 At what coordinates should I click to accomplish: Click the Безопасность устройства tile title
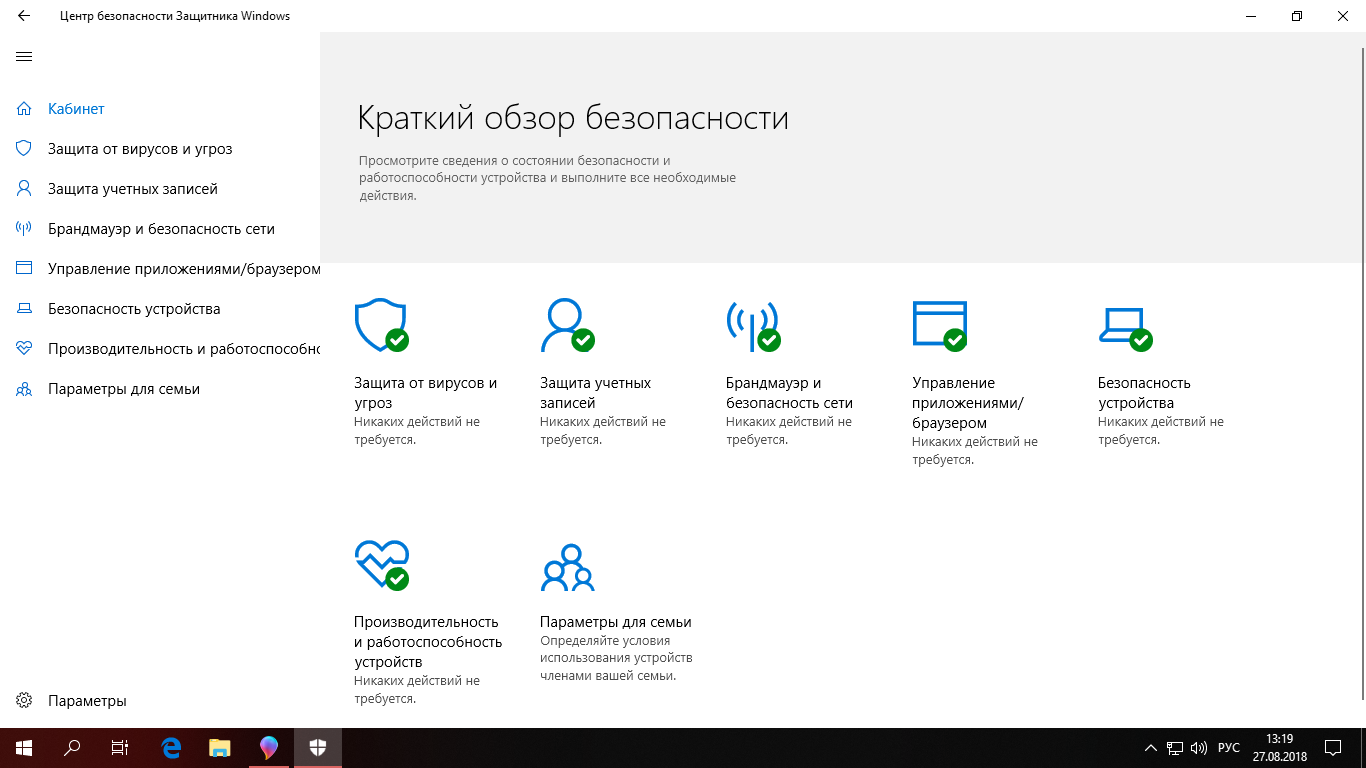click(1144, 393)
